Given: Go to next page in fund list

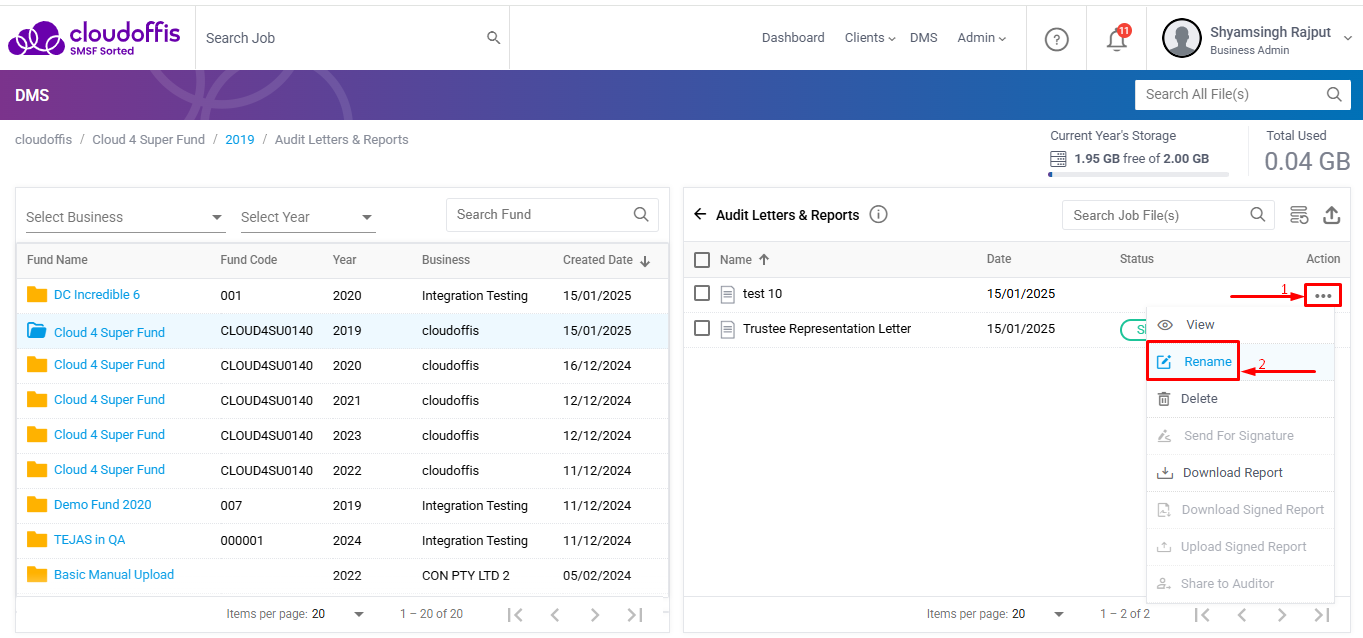Looking at the screenshot, I should click(594, 615).
